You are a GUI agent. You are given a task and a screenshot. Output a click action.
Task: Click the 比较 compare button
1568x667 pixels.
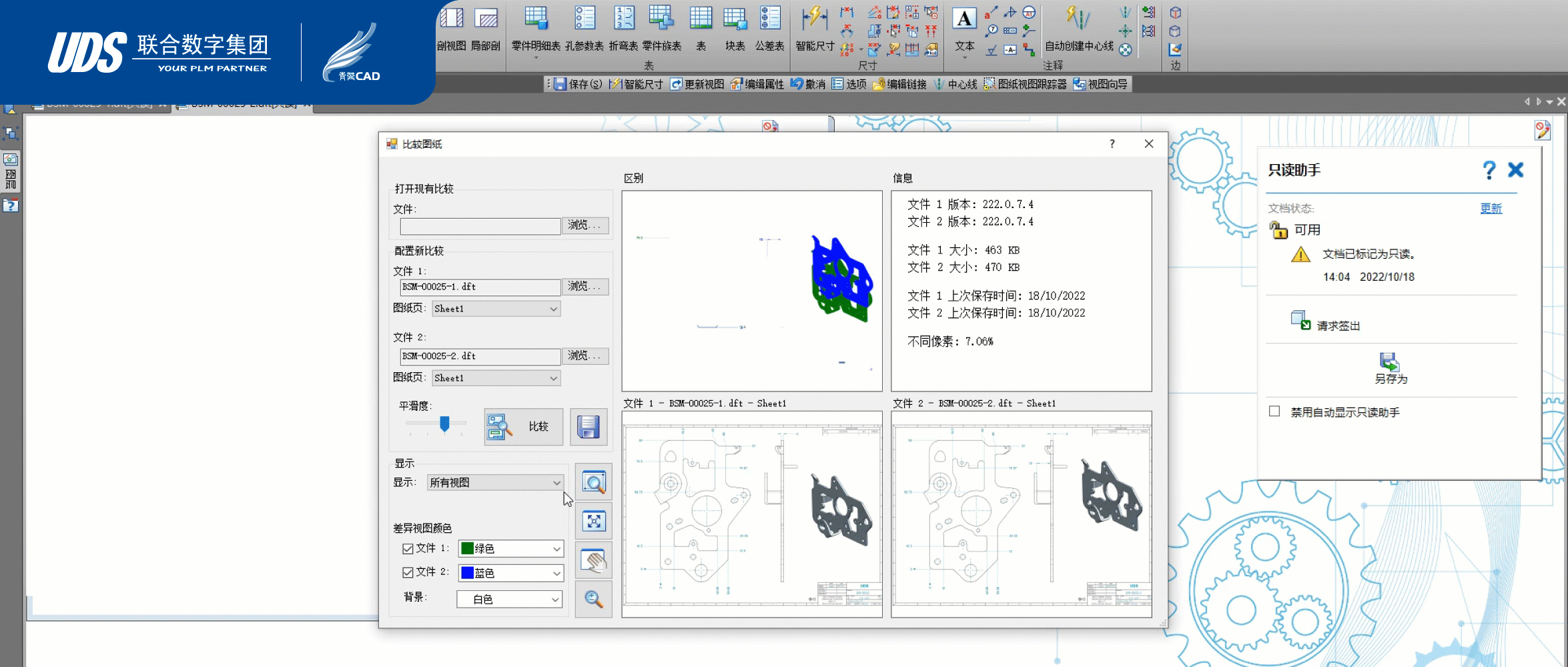tap(524, 427)
